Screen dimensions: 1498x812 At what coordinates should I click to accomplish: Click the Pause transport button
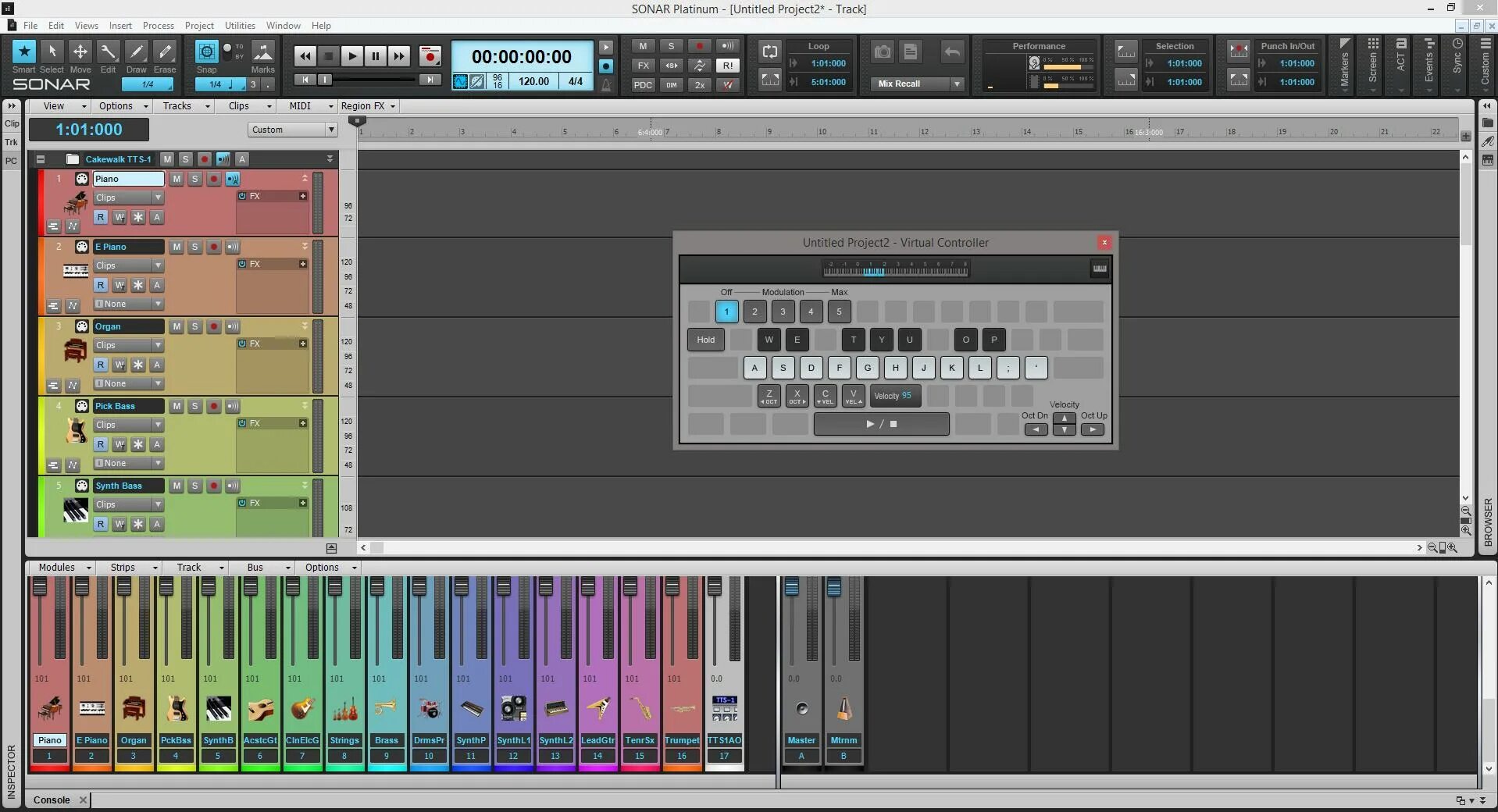pos(376,56)
